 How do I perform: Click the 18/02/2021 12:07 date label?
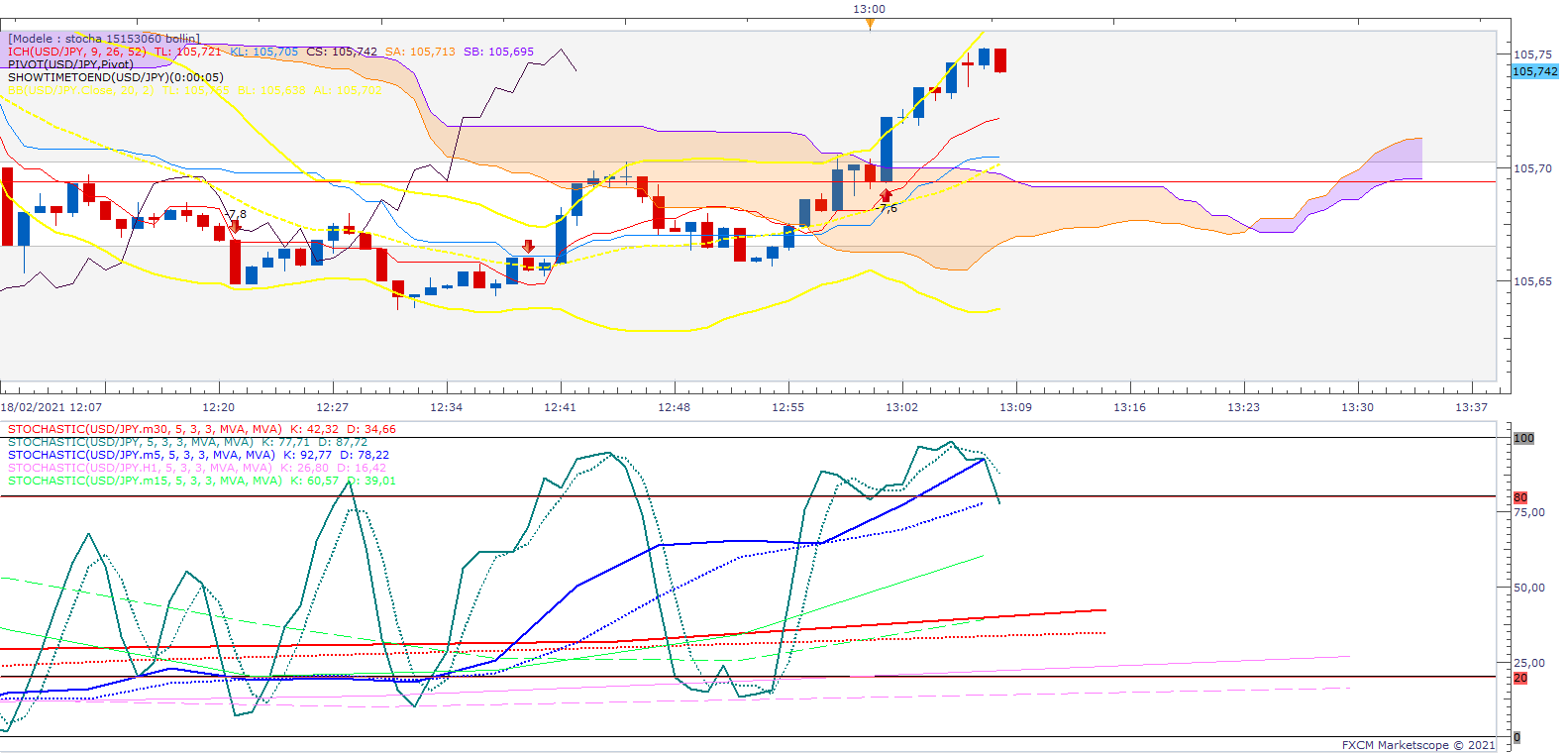point(52,407)
